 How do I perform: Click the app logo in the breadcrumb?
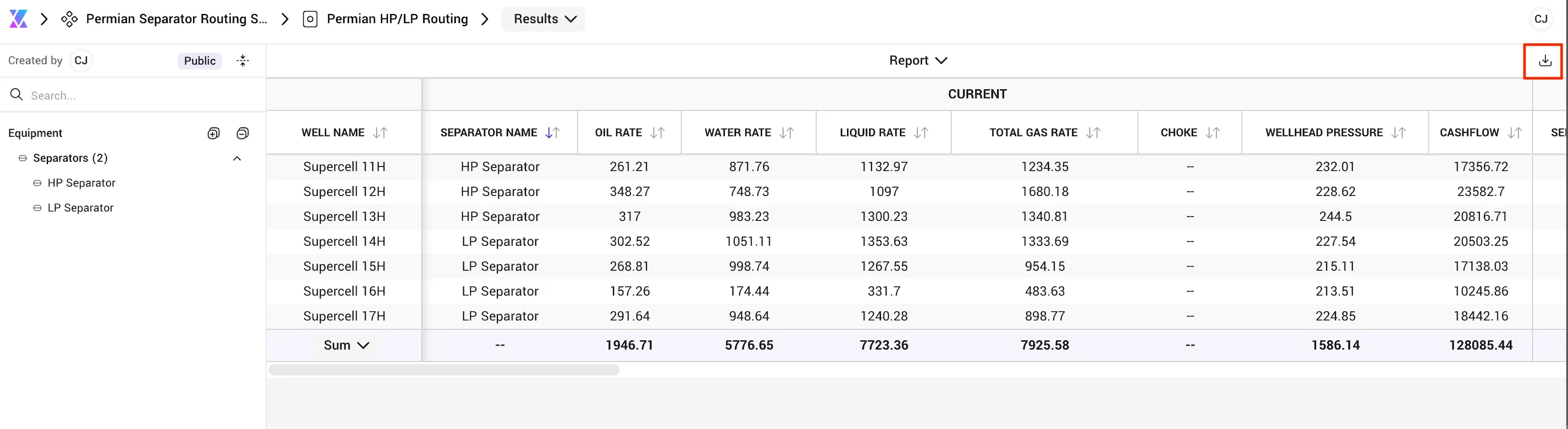point(18,19)
